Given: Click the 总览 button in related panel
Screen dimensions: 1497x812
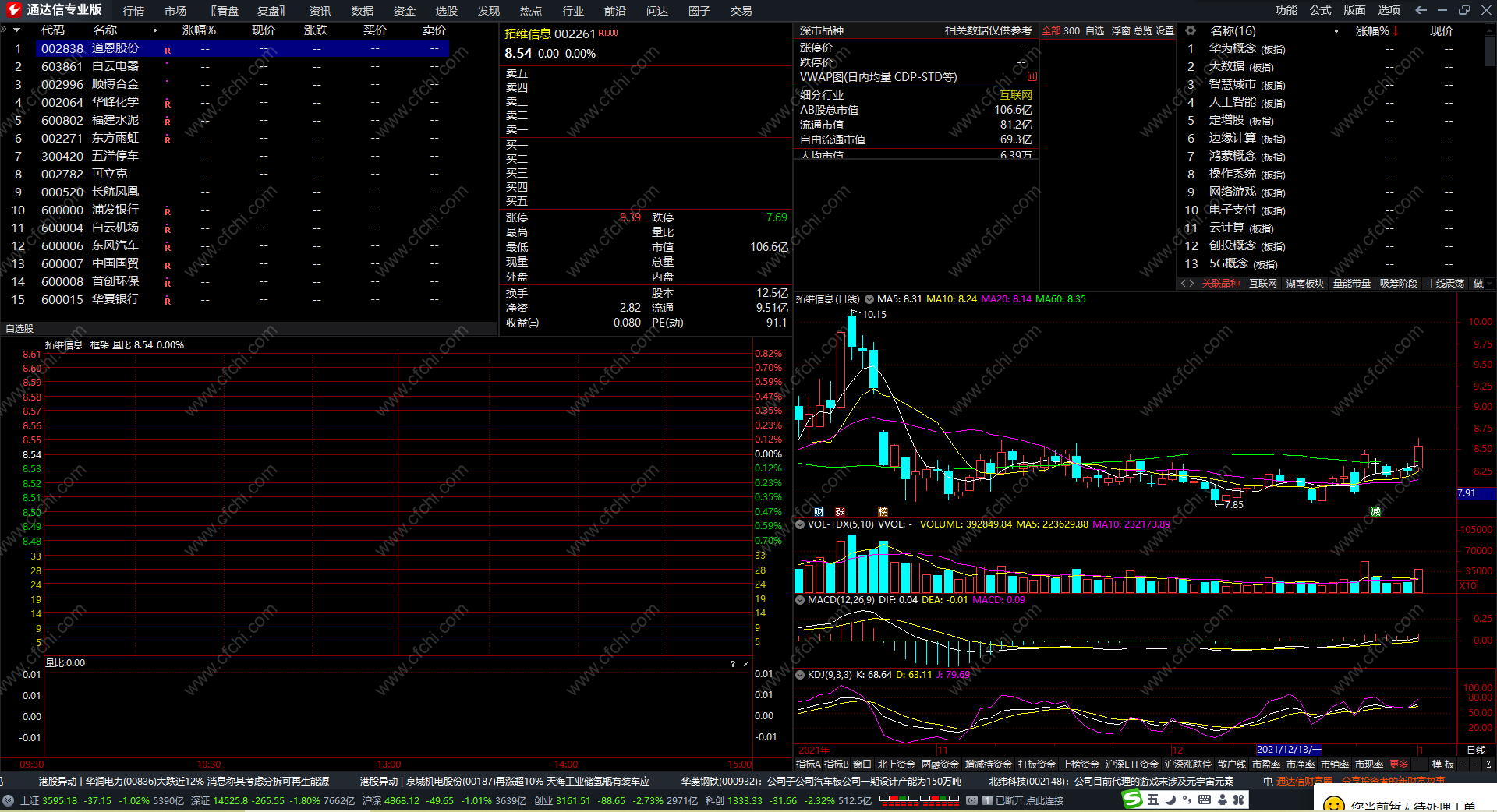Looking at the screenshot, I should [1143, 31].
